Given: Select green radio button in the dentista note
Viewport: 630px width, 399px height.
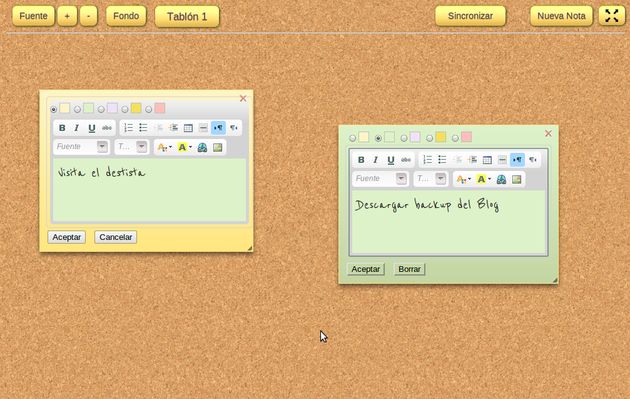Looking at the screenshot, I should [77, 109].
